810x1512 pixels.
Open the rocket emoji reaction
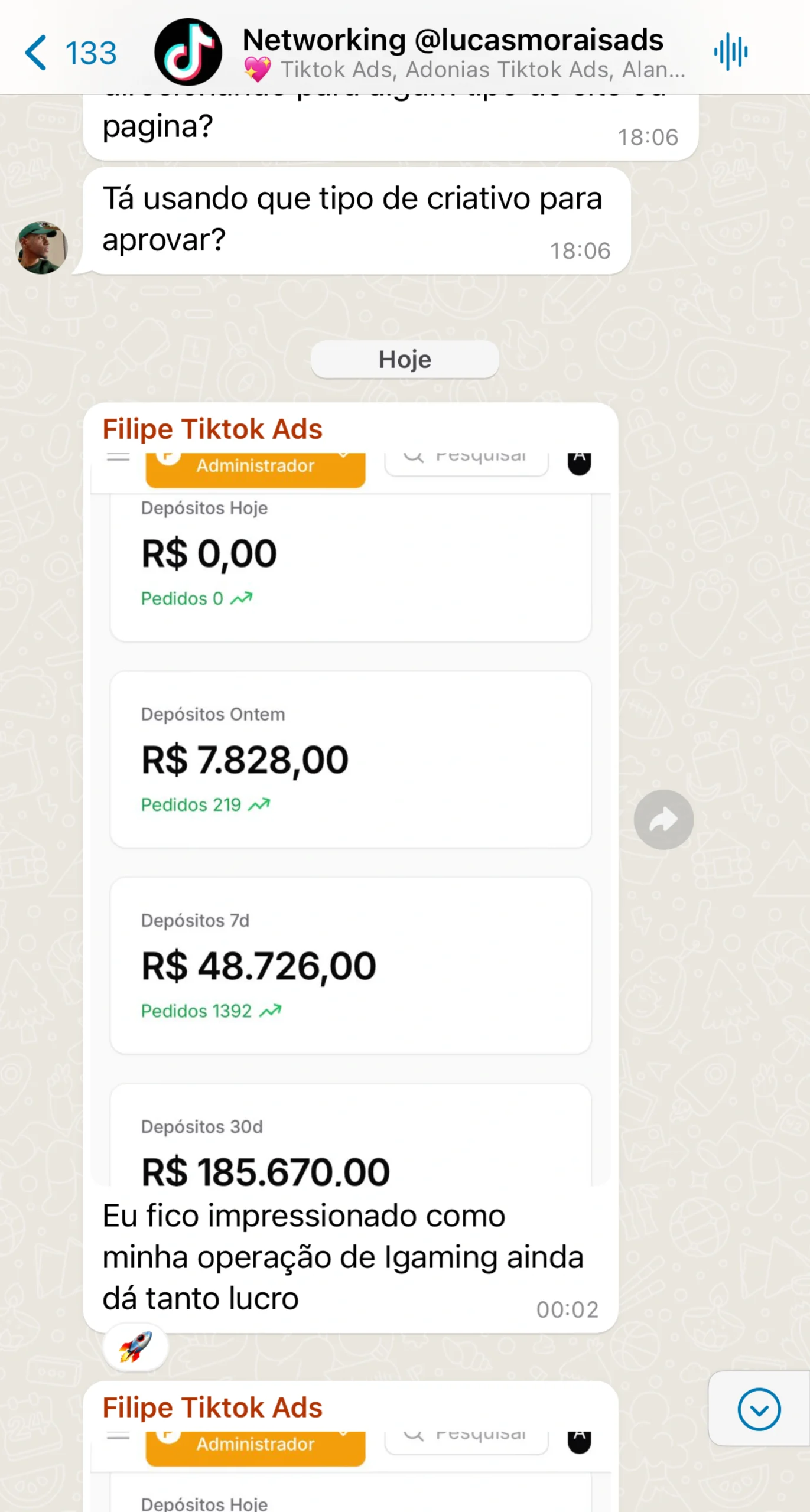(x=135, y=1347)
